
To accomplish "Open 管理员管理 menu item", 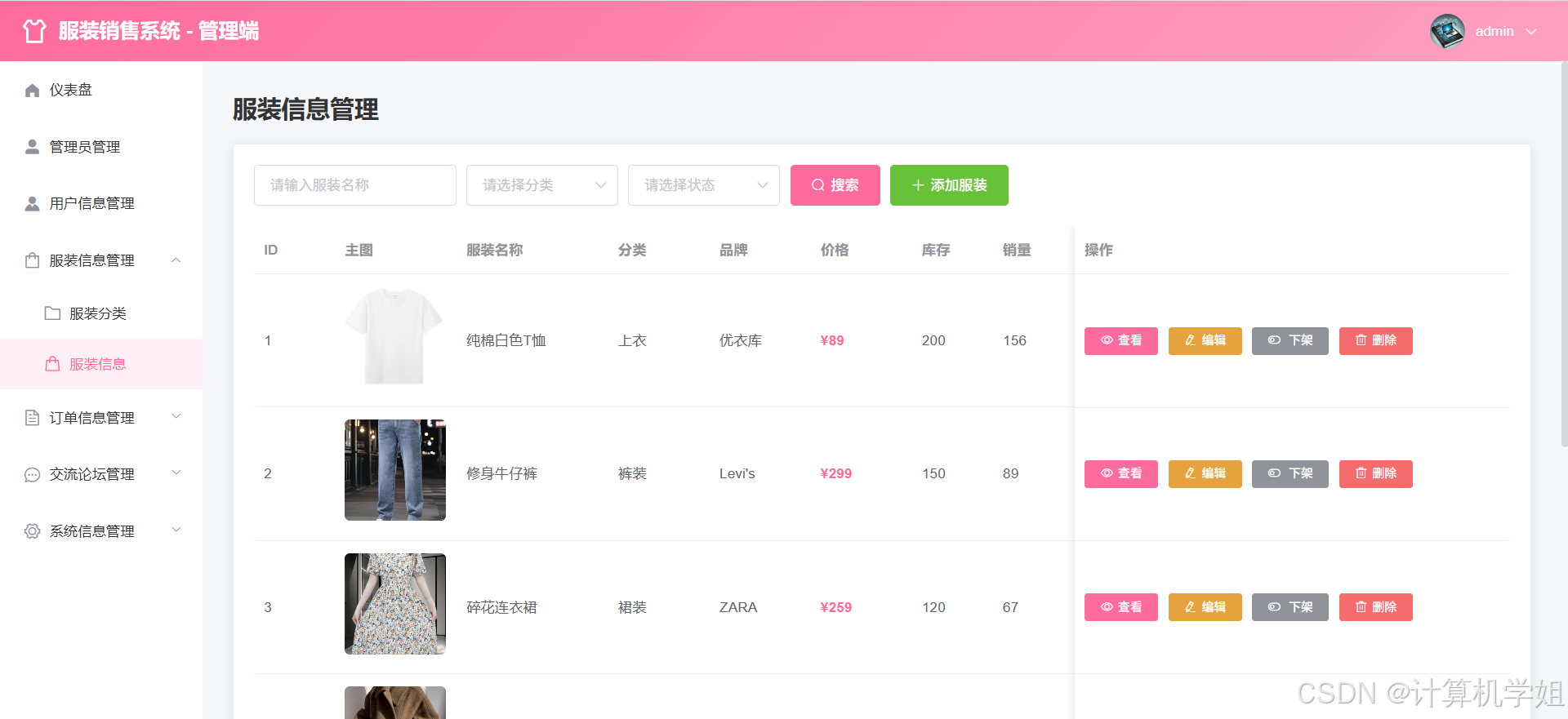I will tap(101, 147).
